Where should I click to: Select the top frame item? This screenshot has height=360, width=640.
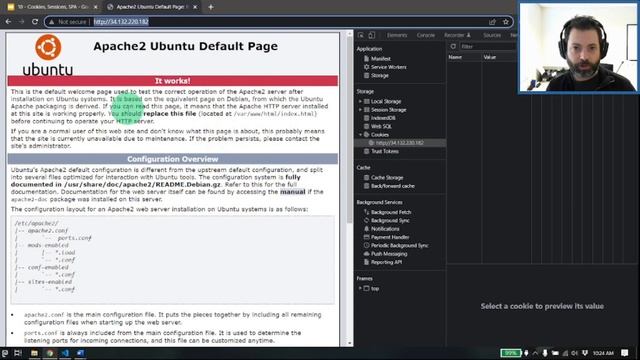(375, 289)
